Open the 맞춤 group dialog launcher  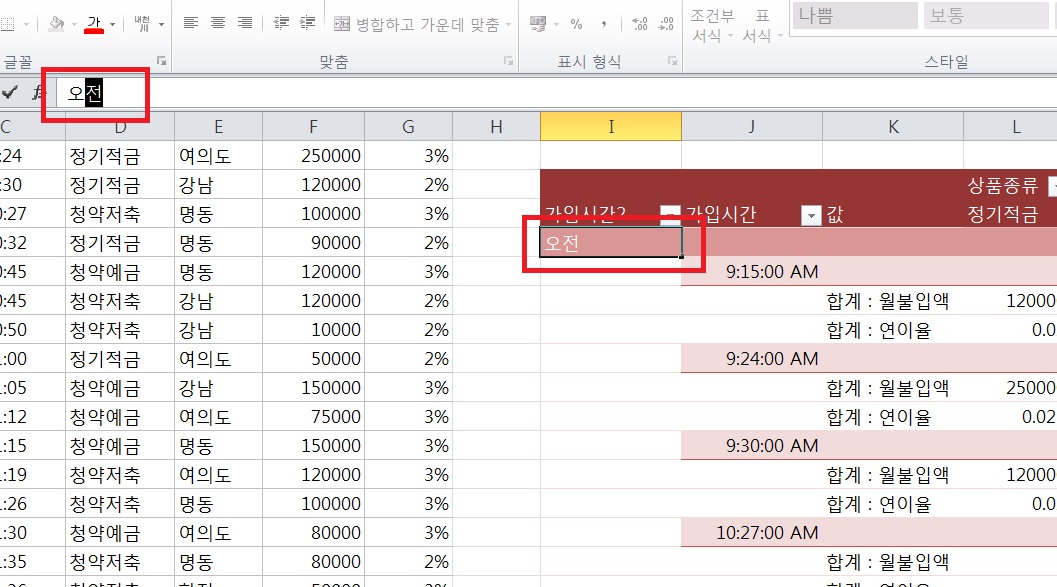[x=508, y=61]
